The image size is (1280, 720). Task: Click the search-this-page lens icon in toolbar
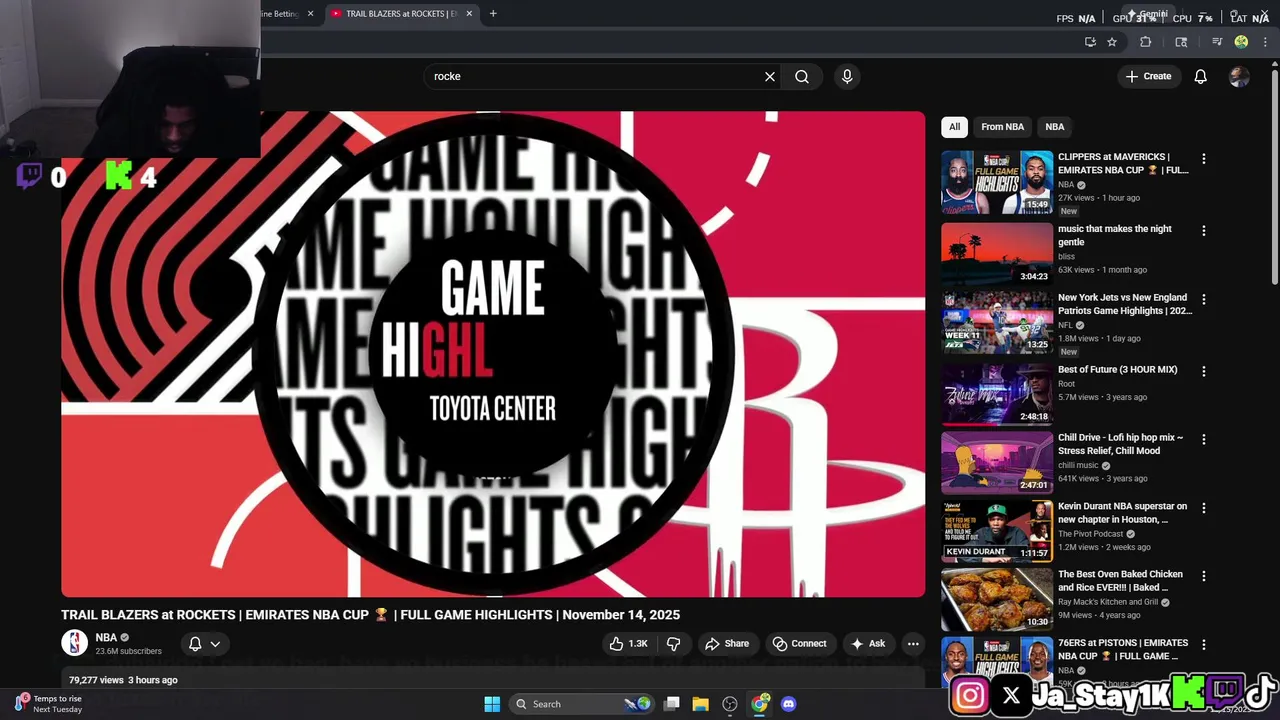1181,42
